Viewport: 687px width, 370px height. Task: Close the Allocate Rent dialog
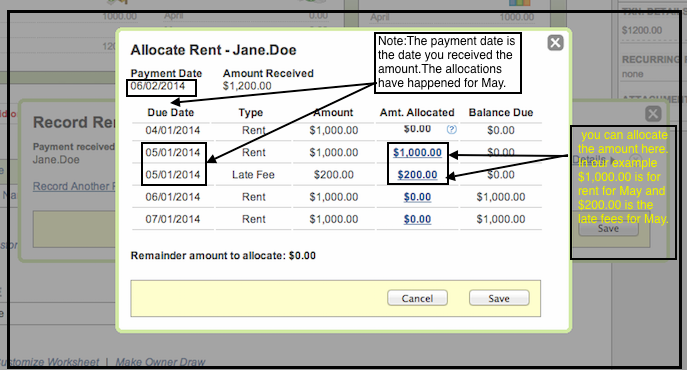[555, 43]
